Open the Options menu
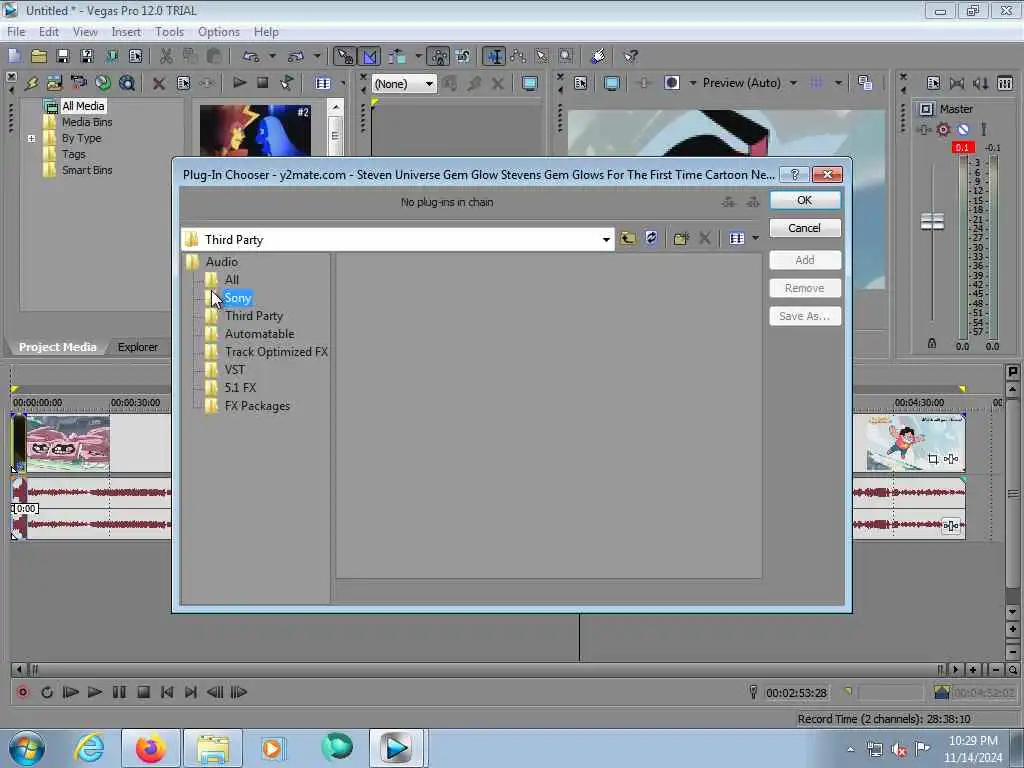 219,32
